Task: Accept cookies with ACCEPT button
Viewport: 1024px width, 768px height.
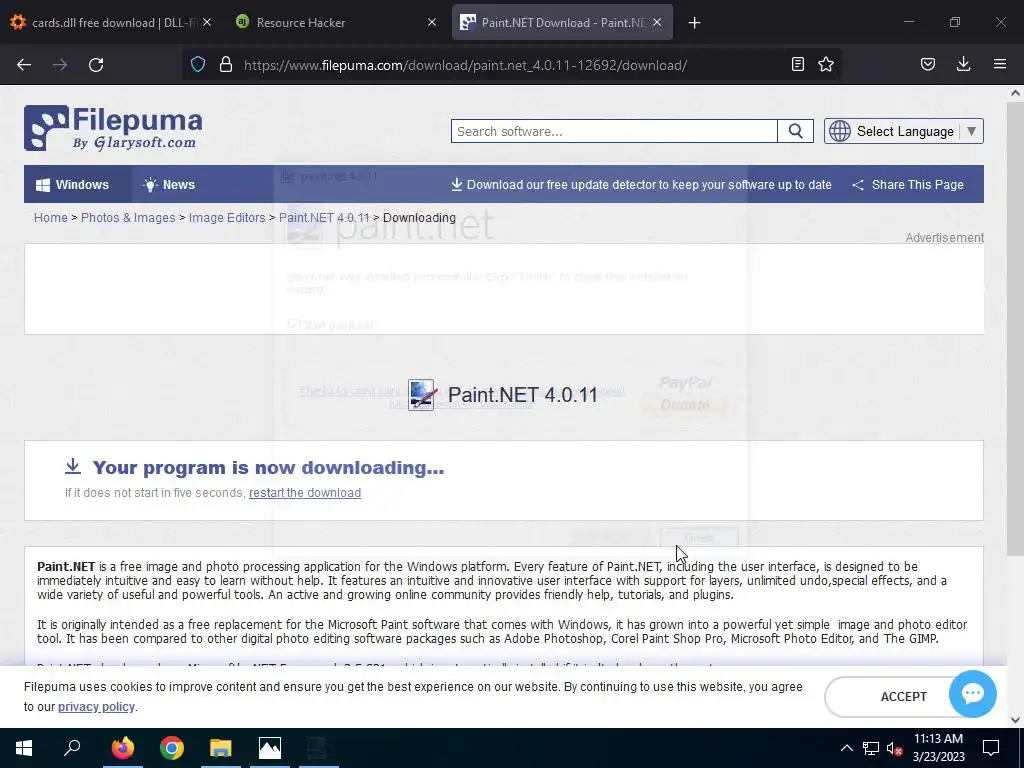Action: coord(903,697)
